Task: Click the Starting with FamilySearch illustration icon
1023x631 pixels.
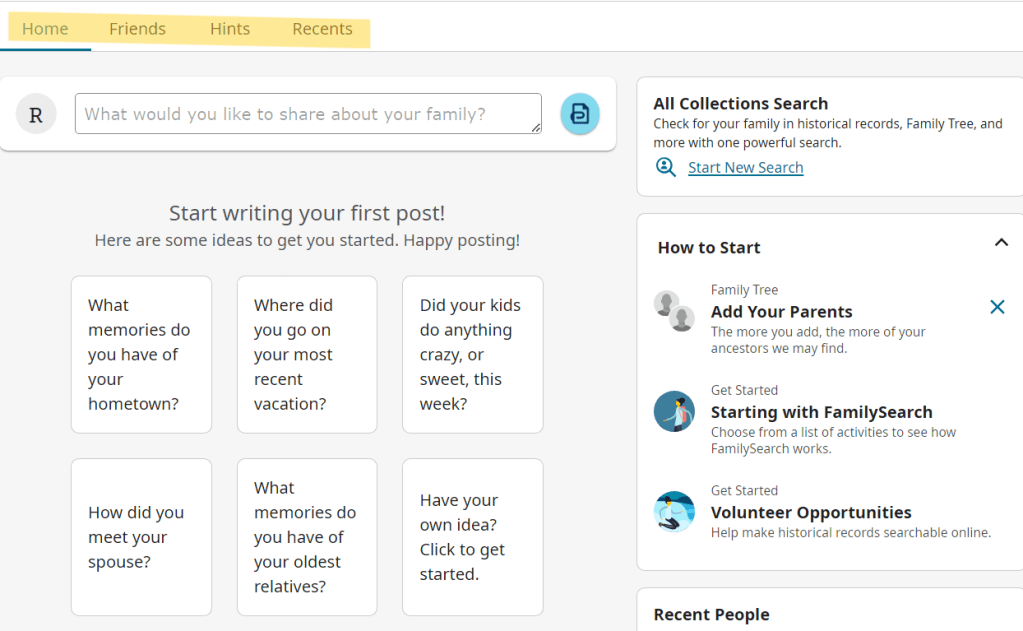Action: (x=674, y=411)
